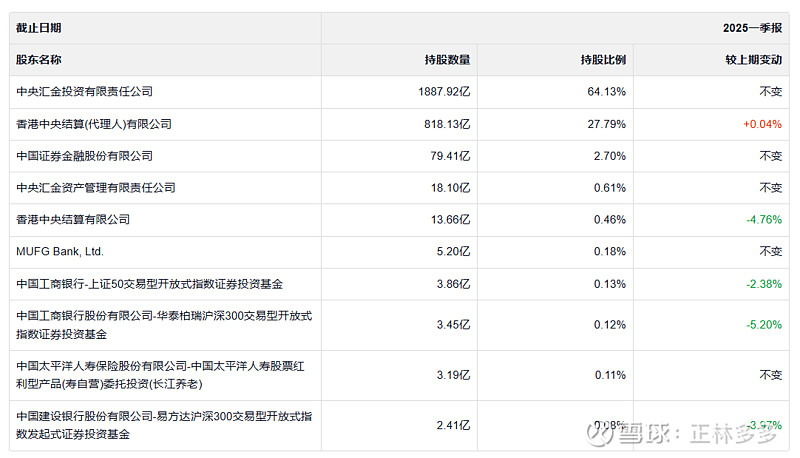Click the 股东名称 column header
The height and width of the screenshot is (458, 800).
coord(39,60)
